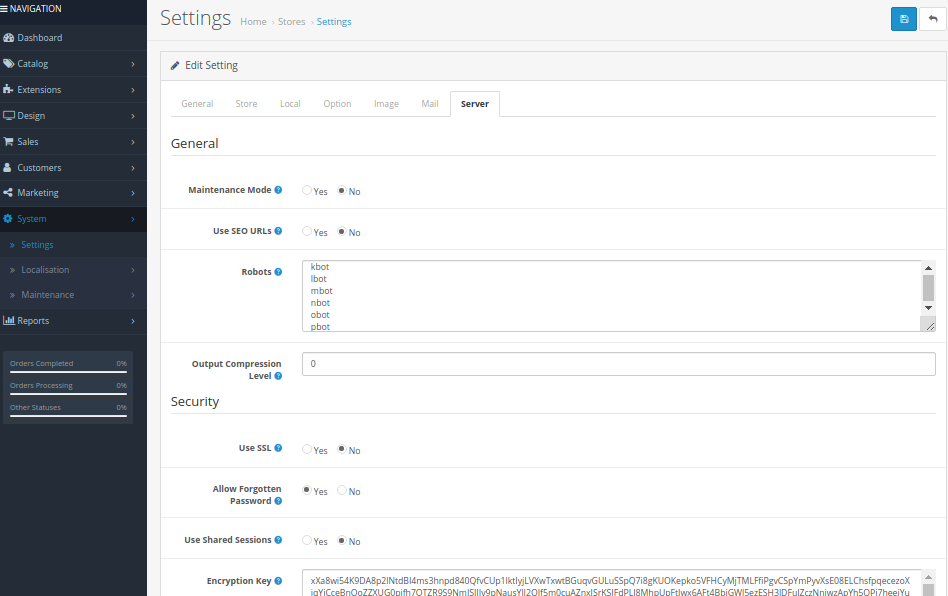Set Use SSL to Yes
The height and width of the screenshot is (596, 948).
[307, 450]
